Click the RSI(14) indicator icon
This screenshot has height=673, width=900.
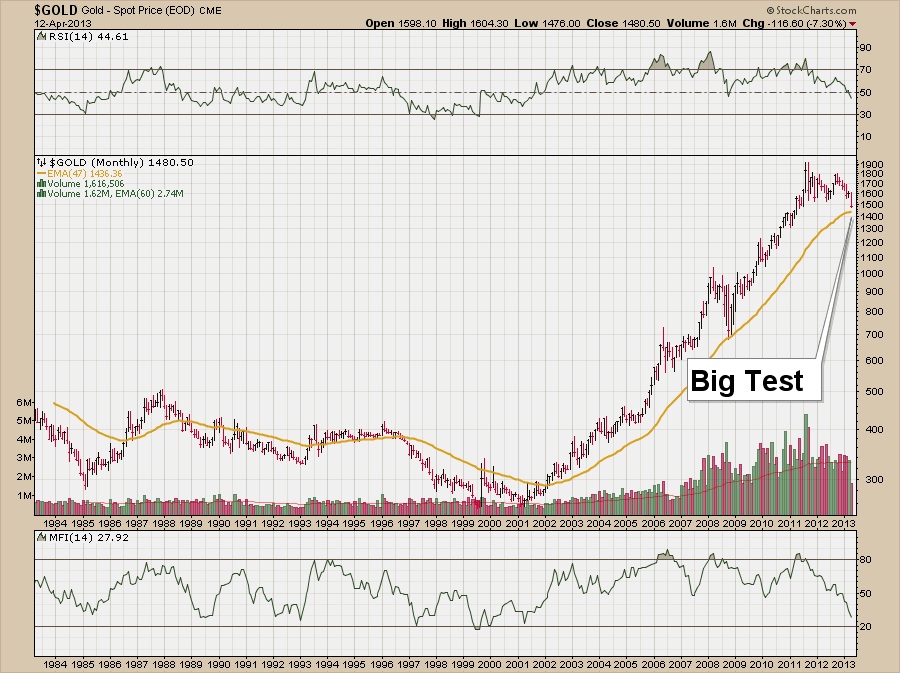tap(39, 36)
